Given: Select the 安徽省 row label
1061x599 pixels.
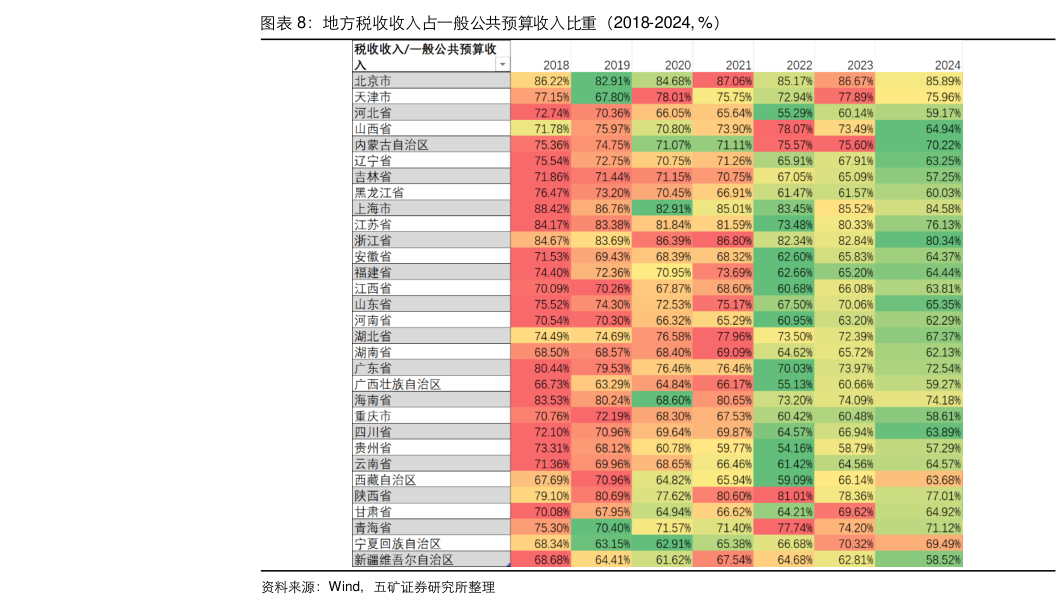Looking at the screenshot, I should 432,257.
